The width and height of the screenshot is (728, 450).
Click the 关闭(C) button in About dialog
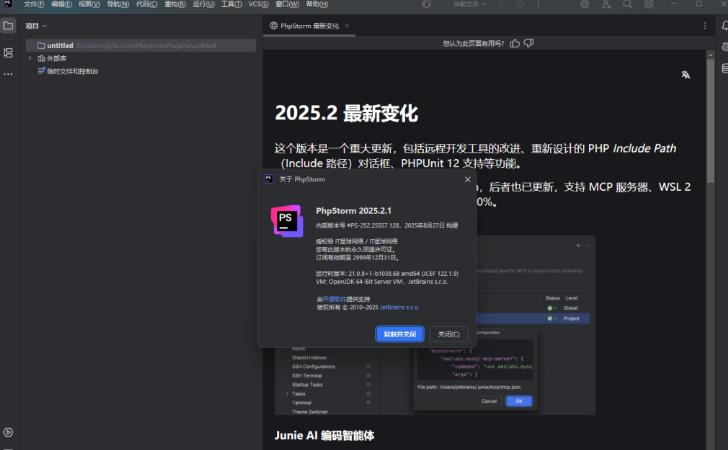click(x=448, y=334)
